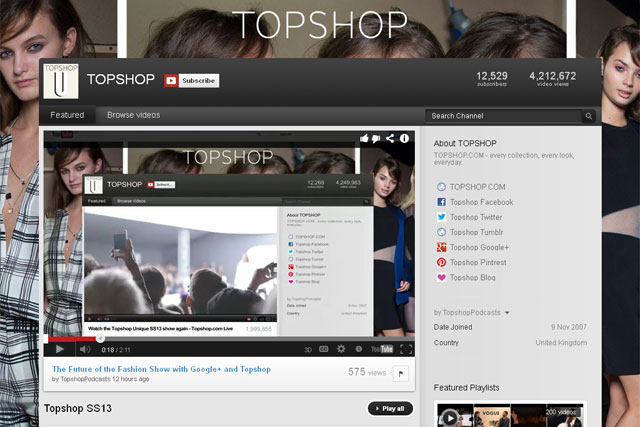The image size is (640, 427).
Task: Dislike the video with thumbs down icon
Action: point(376,139)
